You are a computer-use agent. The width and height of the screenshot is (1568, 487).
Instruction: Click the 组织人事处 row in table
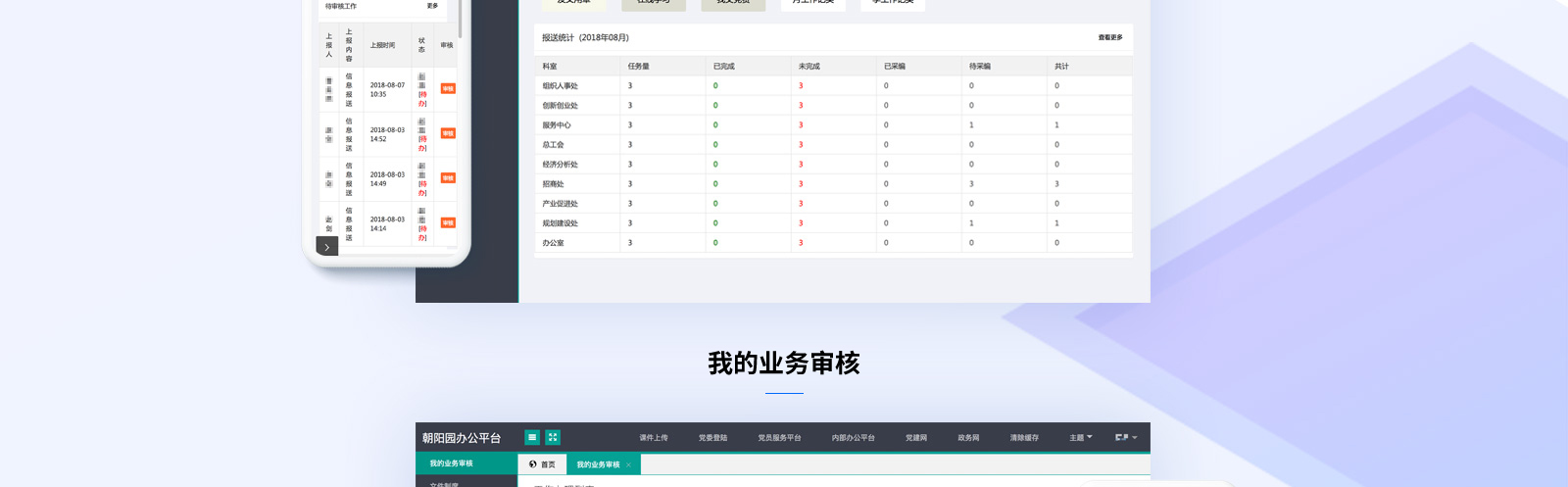[x=561, y=86]
